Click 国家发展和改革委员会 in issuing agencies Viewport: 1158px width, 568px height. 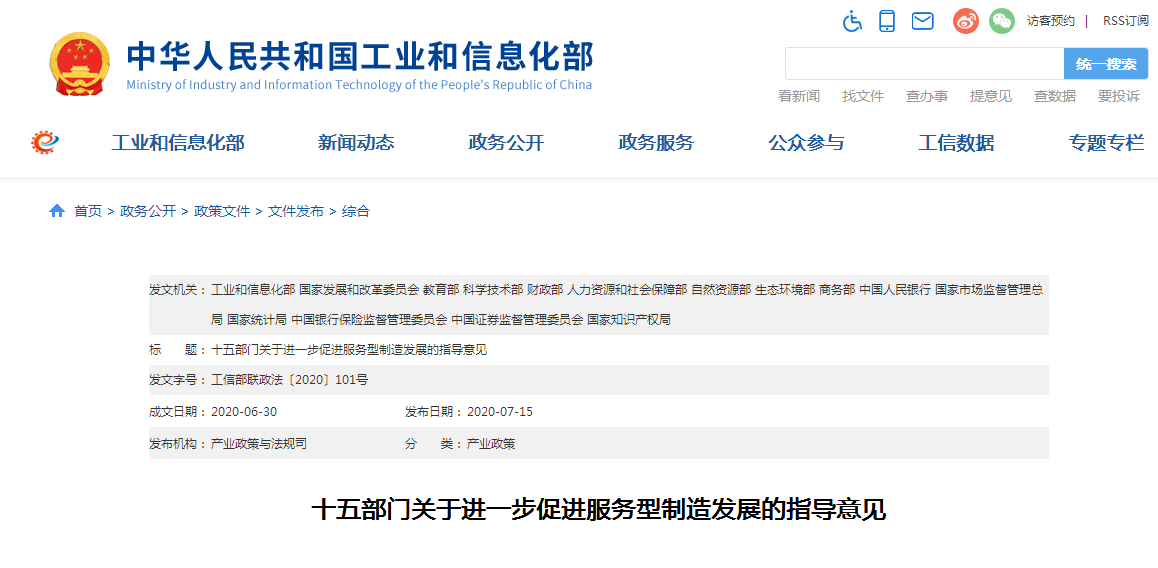[359, 290]
